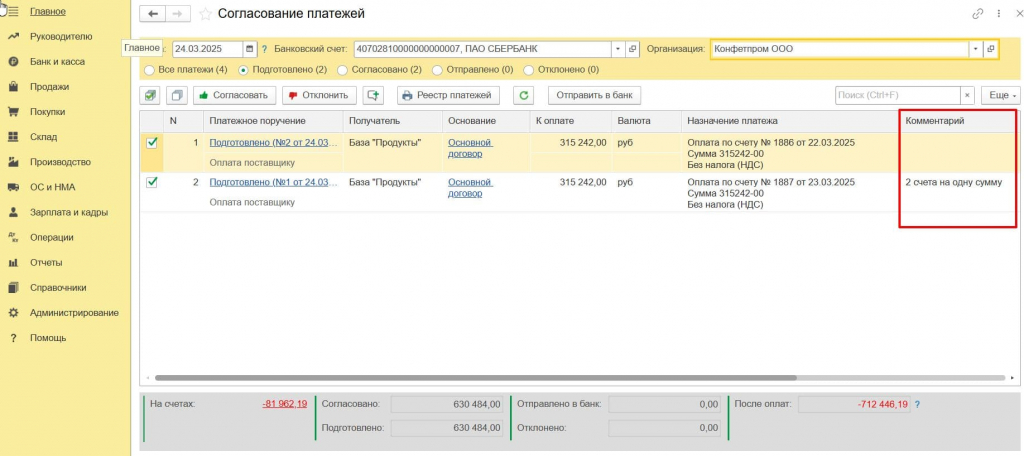Open the selected bank account card
The height and width of the screenshot is (456, 1024).
pos(632,49)
